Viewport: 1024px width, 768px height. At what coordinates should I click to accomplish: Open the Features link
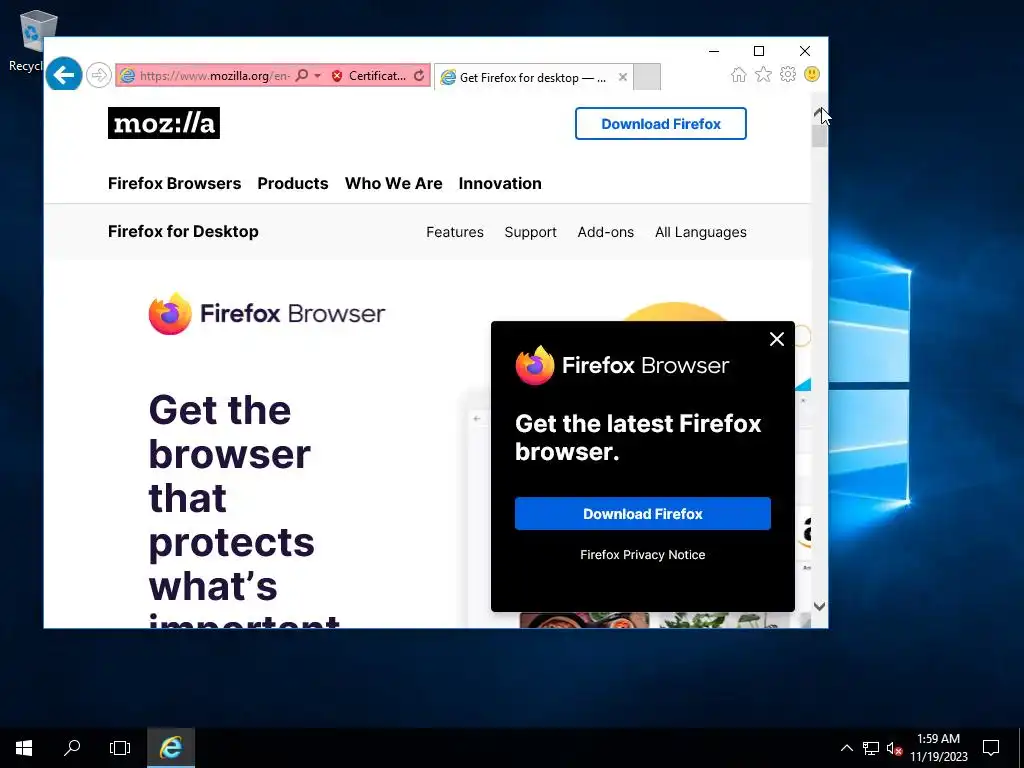455,232
